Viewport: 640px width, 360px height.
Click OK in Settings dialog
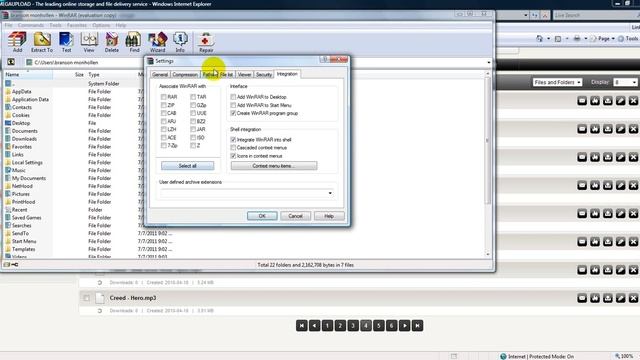point(262,216)
